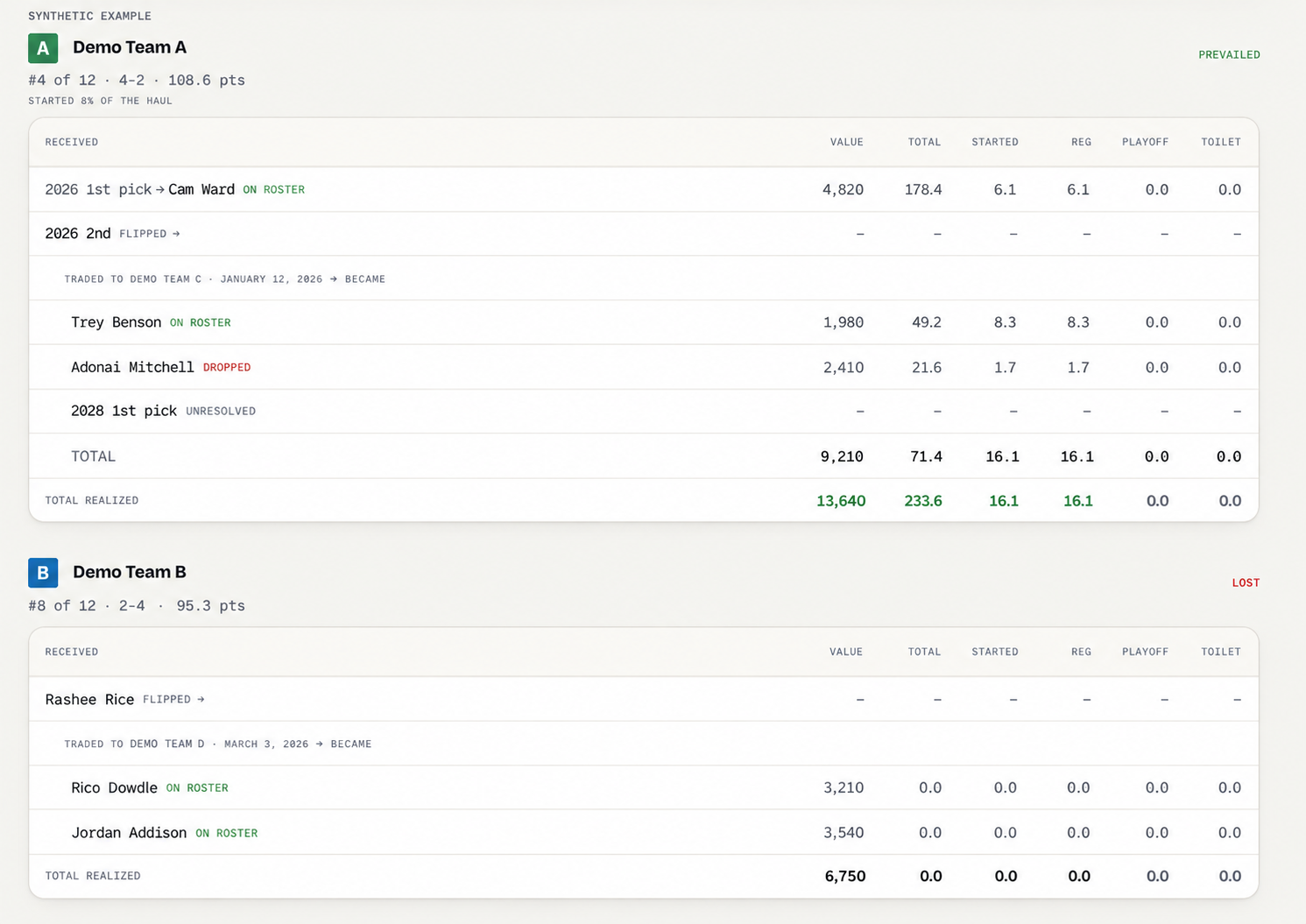Click the UNRESOLVED tag on 2028 1st pick

221,412
